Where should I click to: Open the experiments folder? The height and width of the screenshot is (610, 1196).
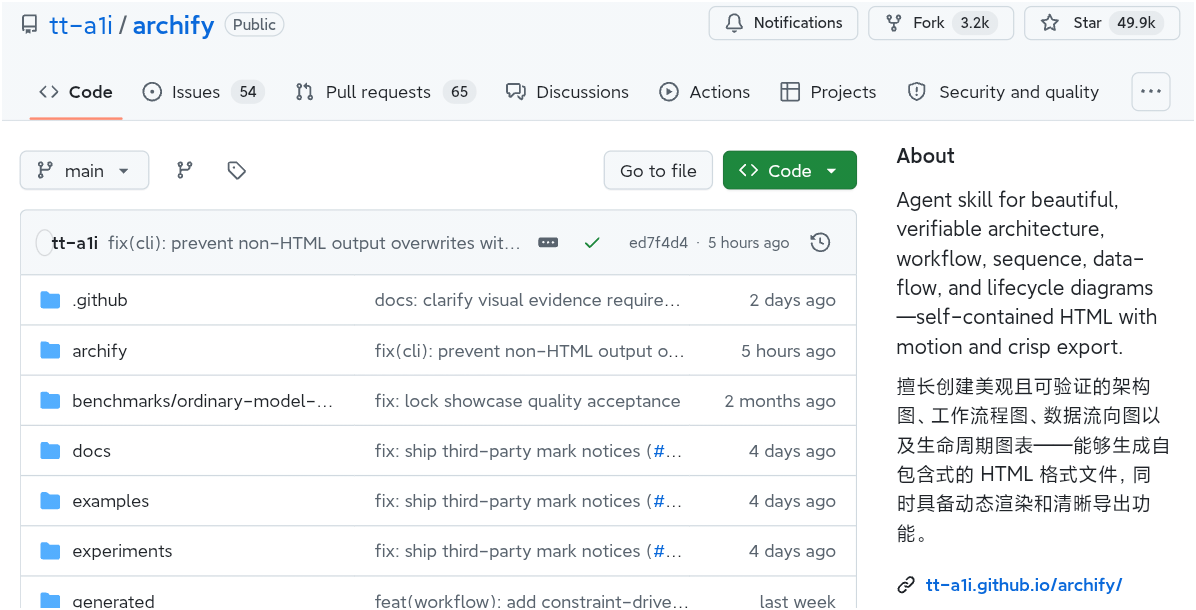(122, 551)
